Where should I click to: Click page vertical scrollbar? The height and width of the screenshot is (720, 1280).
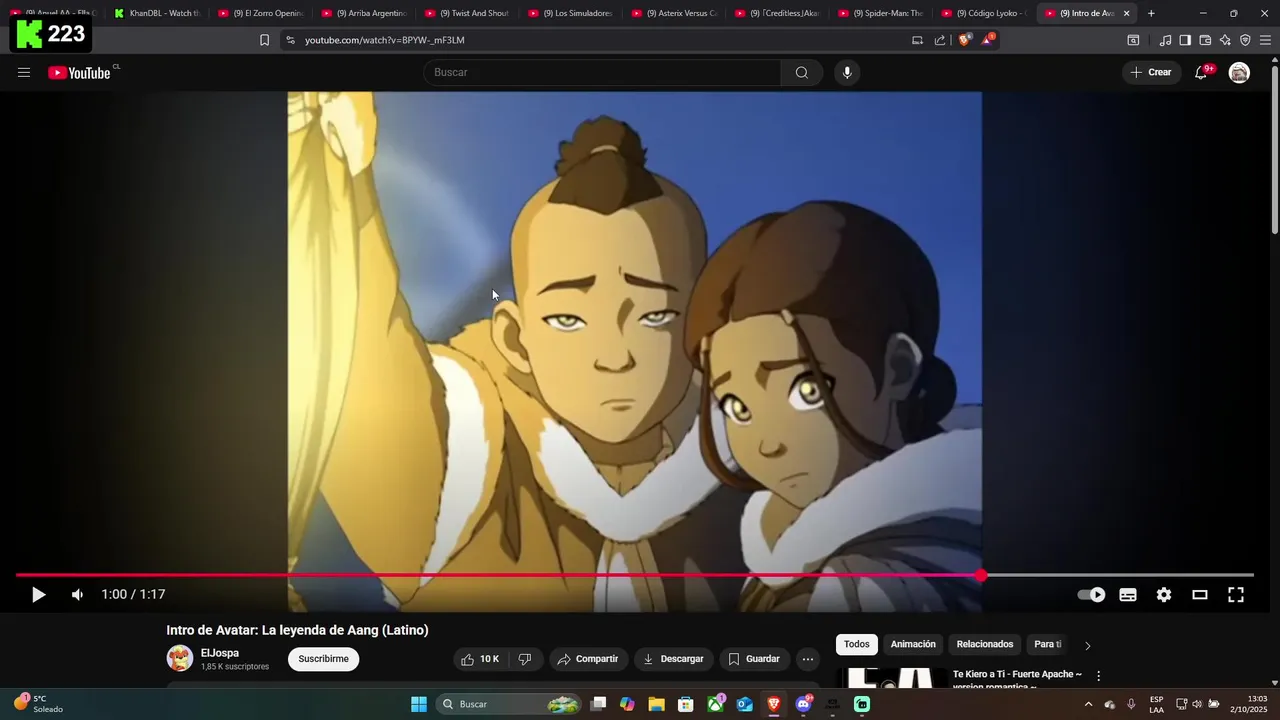(x=1275, y=150)
